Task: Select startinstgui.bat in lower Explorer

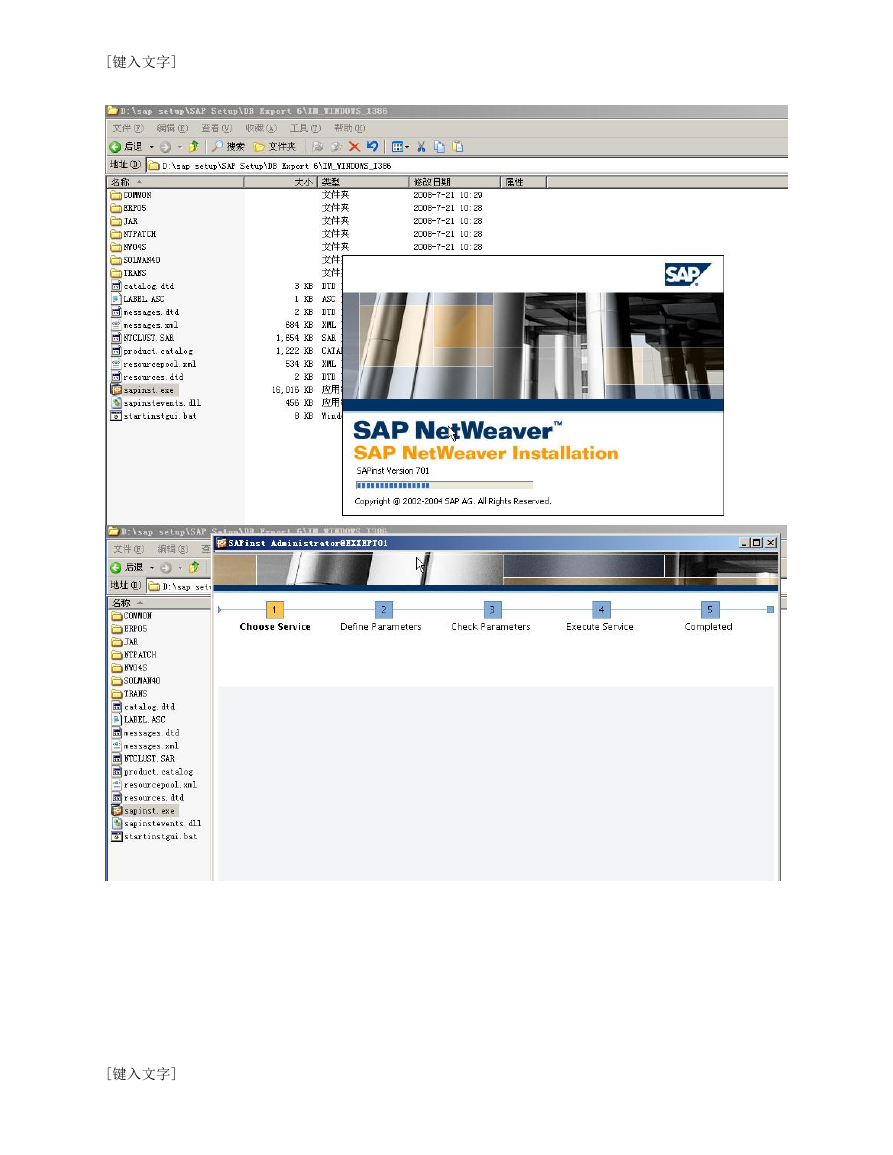Action: click(155, 837)
